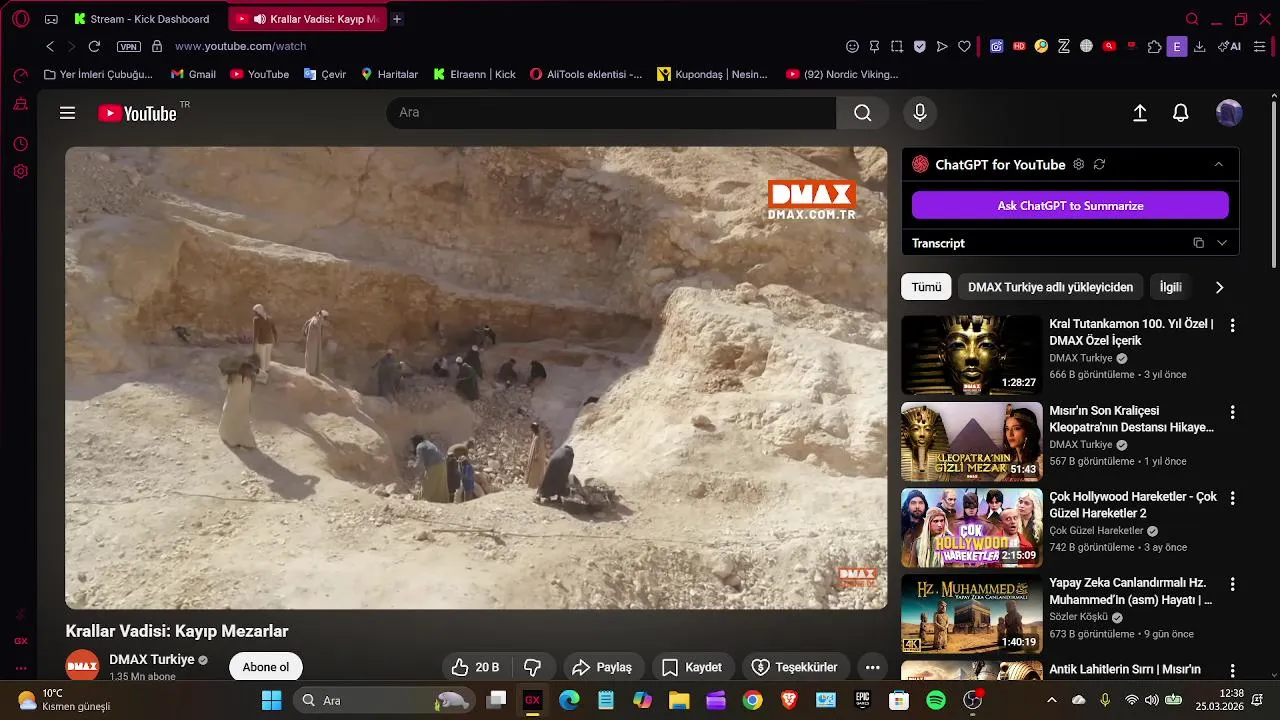This screenshot has height=720, width=1280.
Task: Click the Abone ol subscribe button
Action: click(x=266, y=667)
